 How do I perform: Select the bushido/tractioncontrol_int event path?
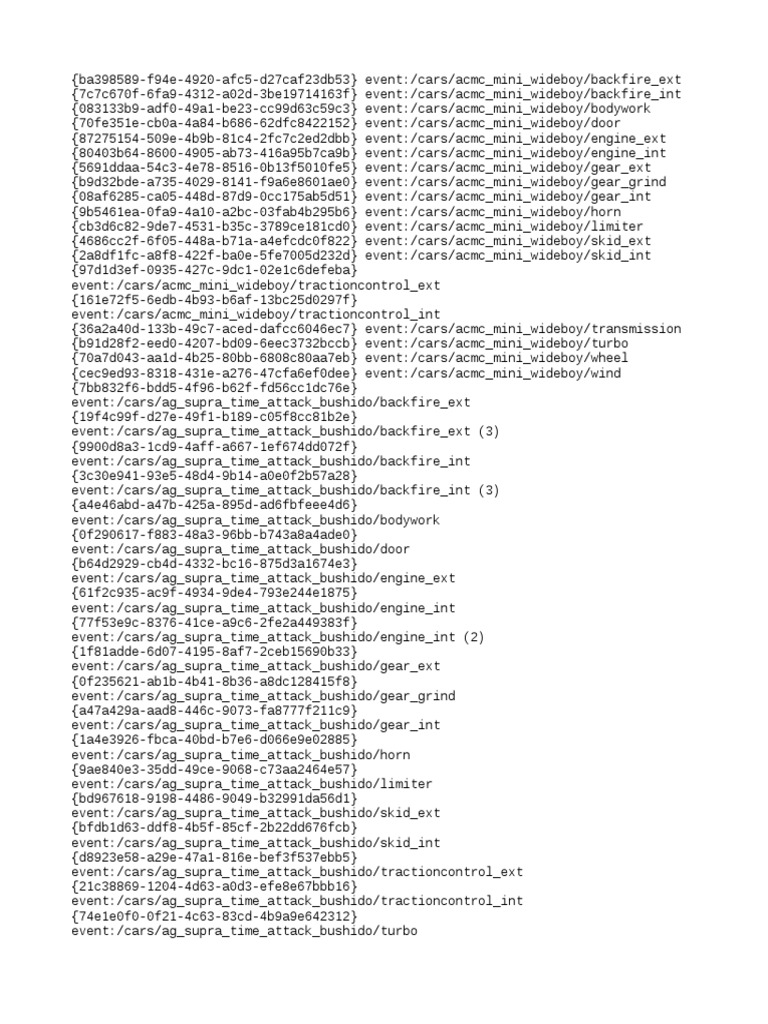pyautogui.click(x=297, y=901)
